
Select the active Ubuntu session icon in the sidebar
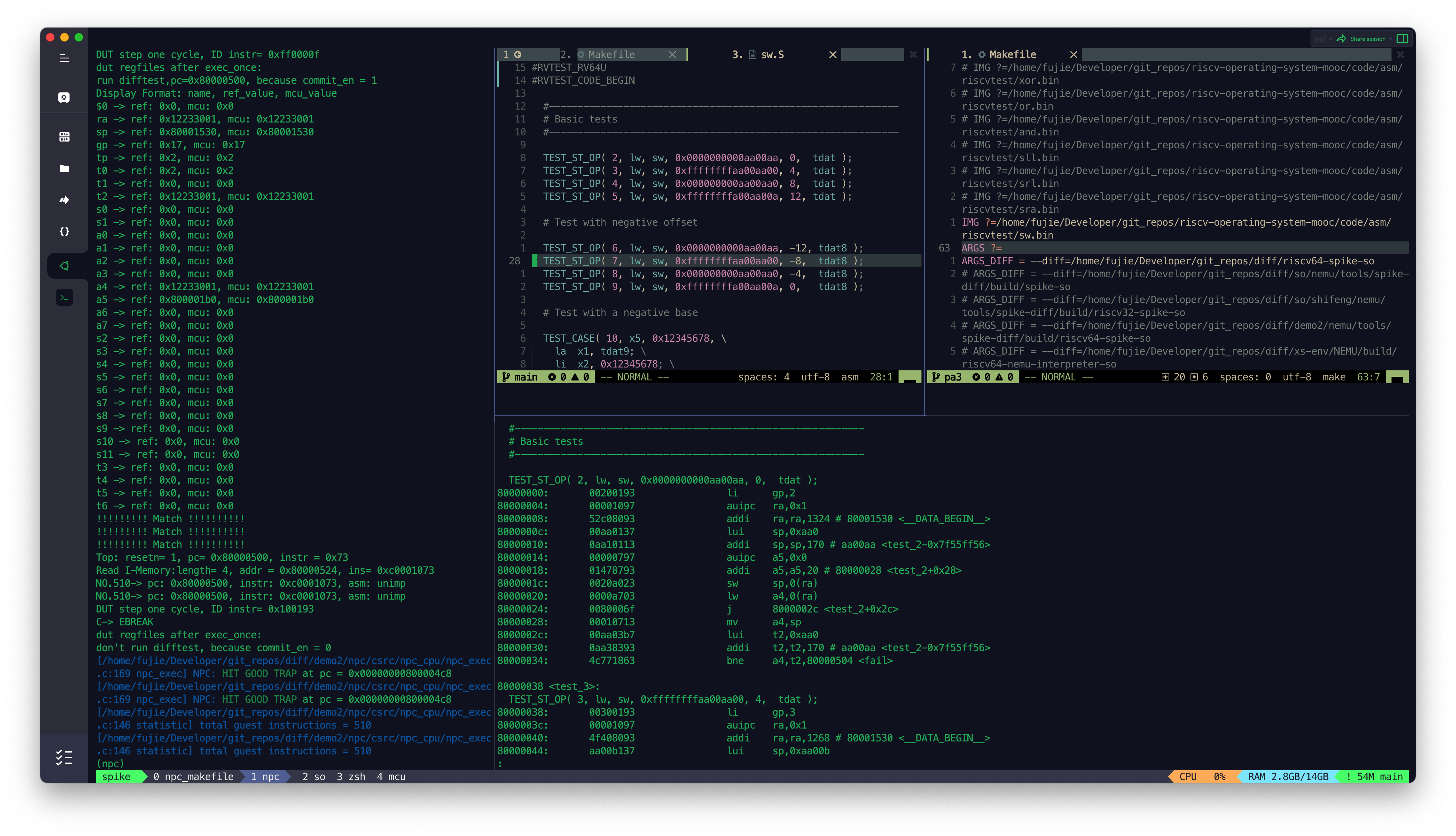[x=64, y=266]
